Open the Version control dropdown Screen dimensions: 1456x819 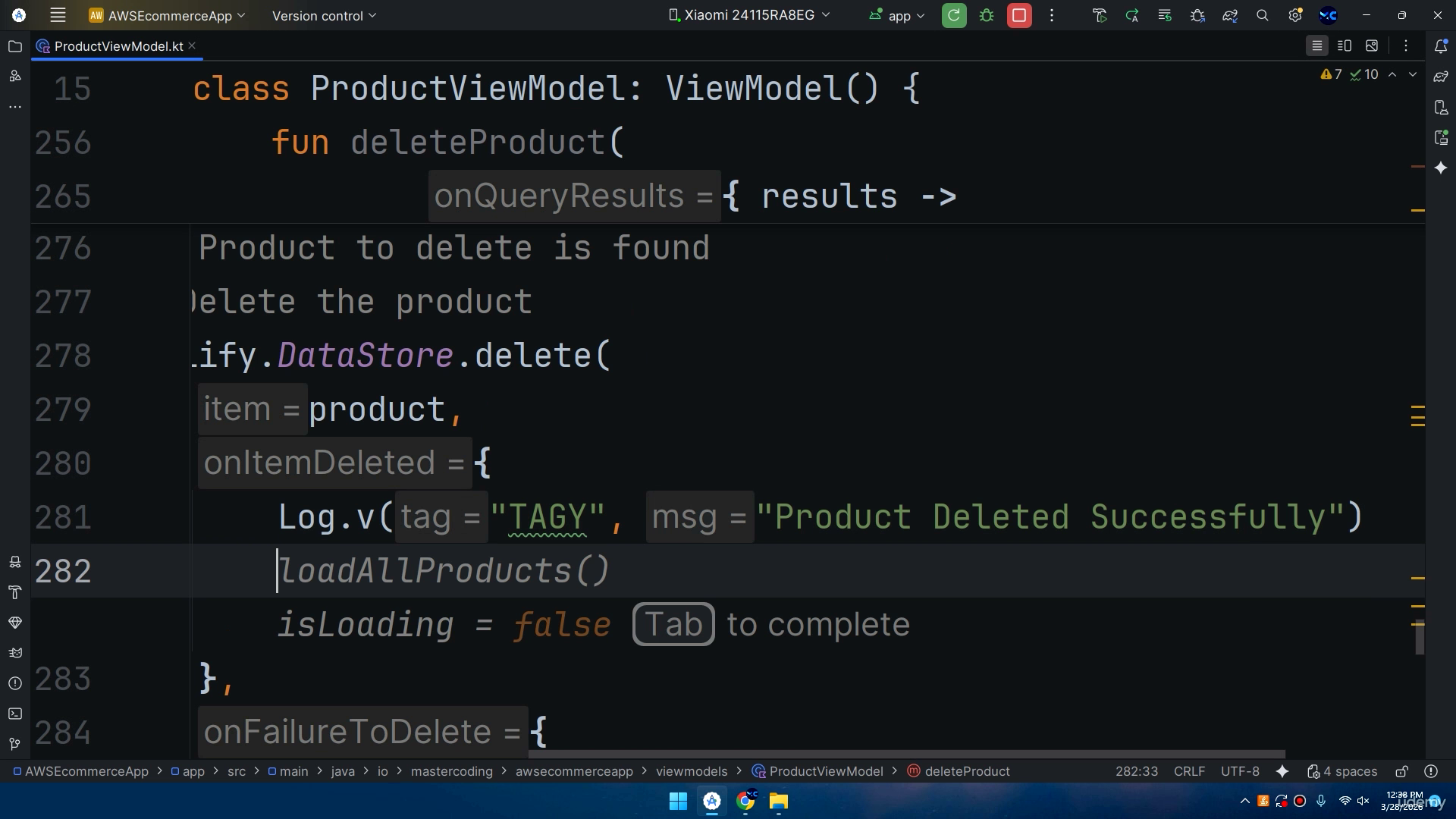click(324, 15)
